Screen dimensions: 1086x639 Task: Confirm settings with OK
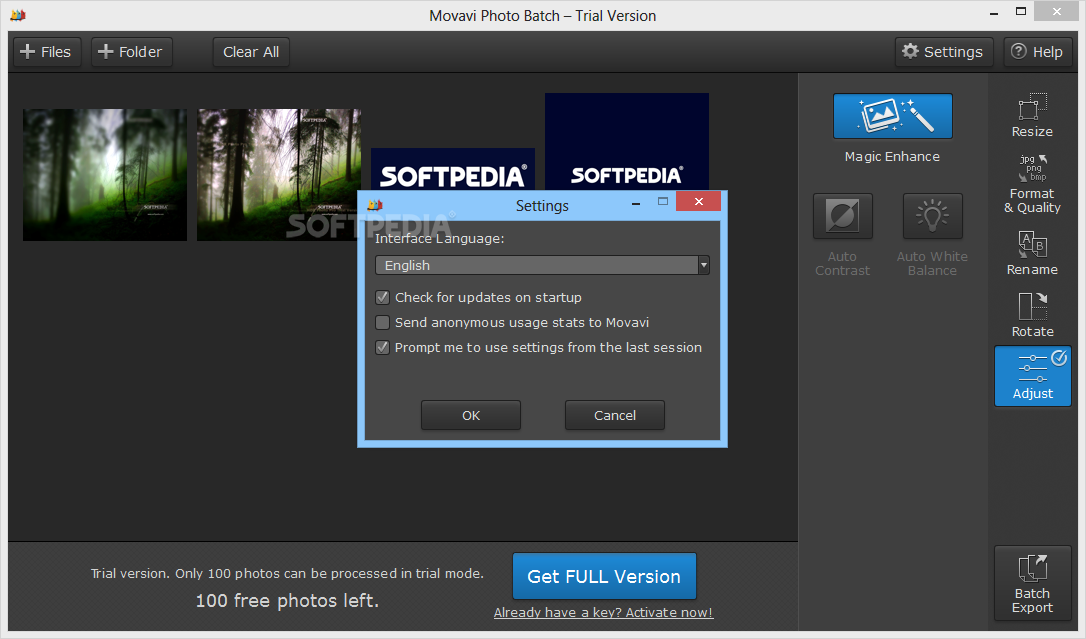pos(471,415)
